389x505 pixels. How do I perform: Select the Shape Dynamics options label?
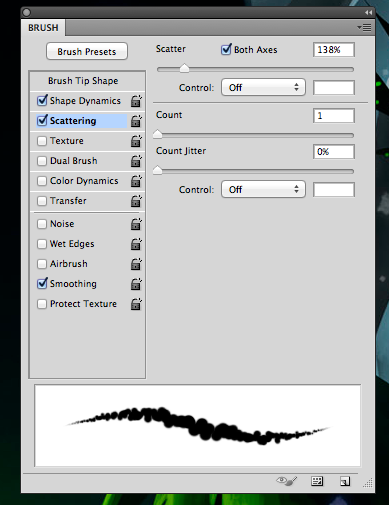(85, 101)
